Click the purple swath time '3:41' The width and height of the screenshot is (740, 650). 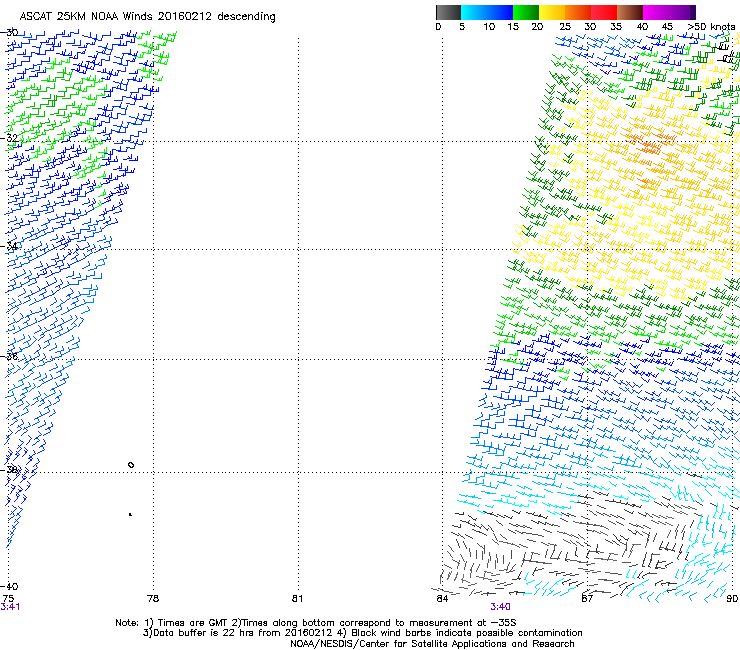pos(10,607)
